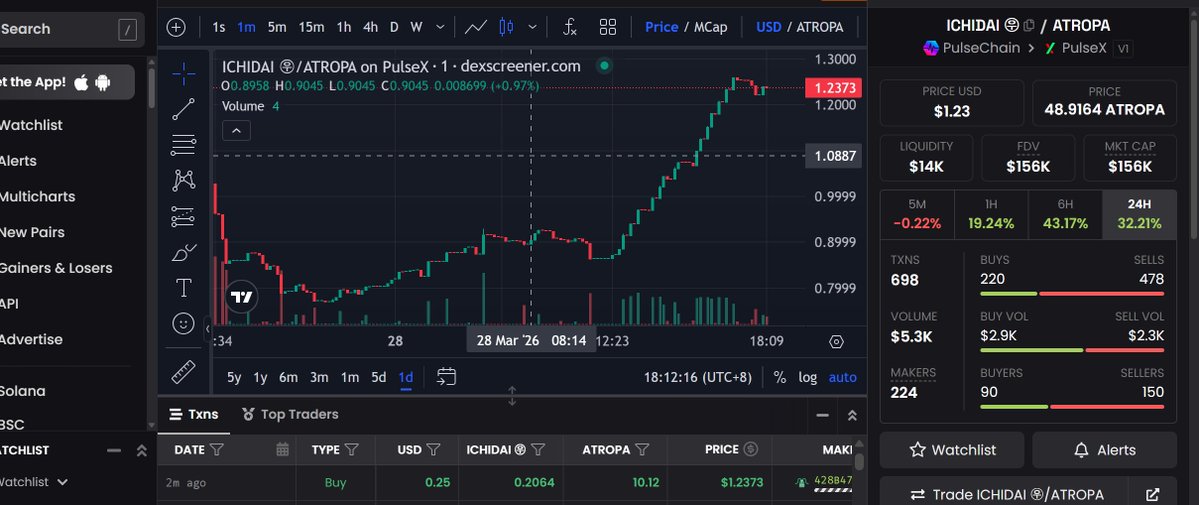Open the go-to-date calendar icon
Image resolution: width=1199 pixels, height=505 pixels.
click(x=447, y=376)
